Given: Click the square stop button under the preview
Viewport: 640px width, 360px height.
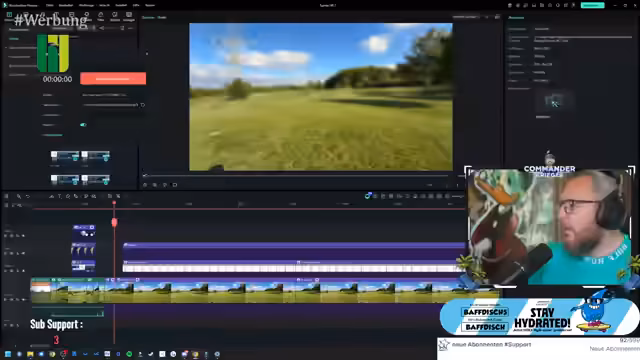Looking at the screenshot, I should pos(175,185).
